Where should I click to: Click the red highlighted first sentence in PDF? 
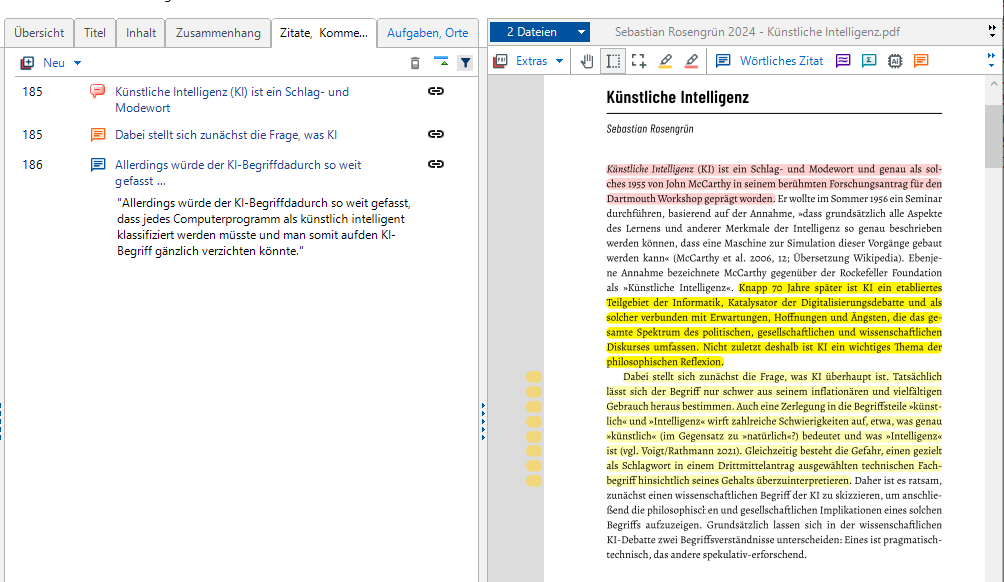774,184
